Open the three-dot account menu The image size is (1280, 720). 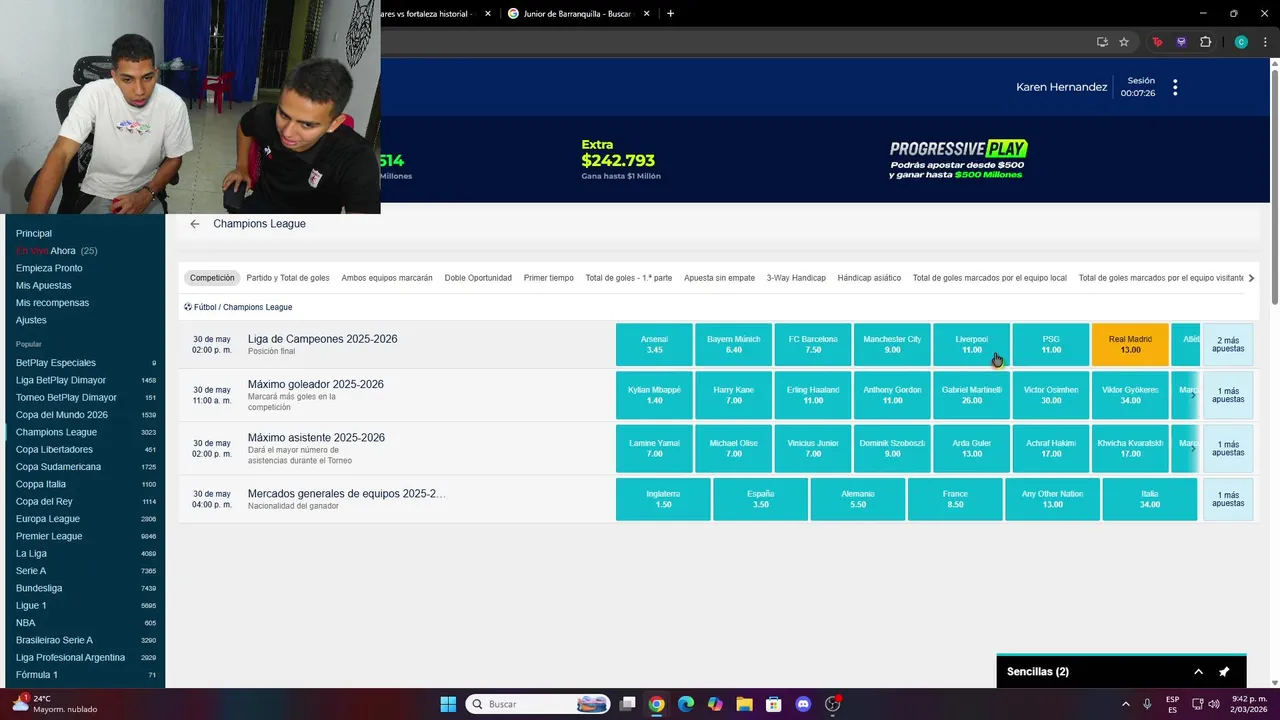tap(1175, 88)
